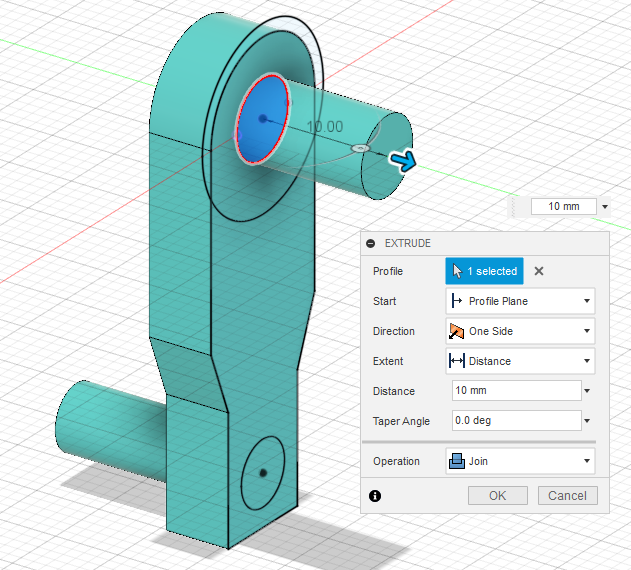Expand the Taper Angle dropdown arrow
The width and height of the screenshot is (631, 570).
point(587,421)
